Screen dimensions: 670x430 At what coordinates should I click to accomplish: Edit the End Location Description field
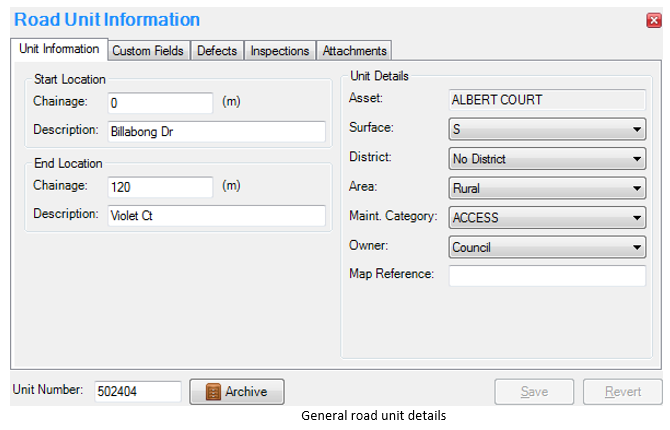[216, 215]
